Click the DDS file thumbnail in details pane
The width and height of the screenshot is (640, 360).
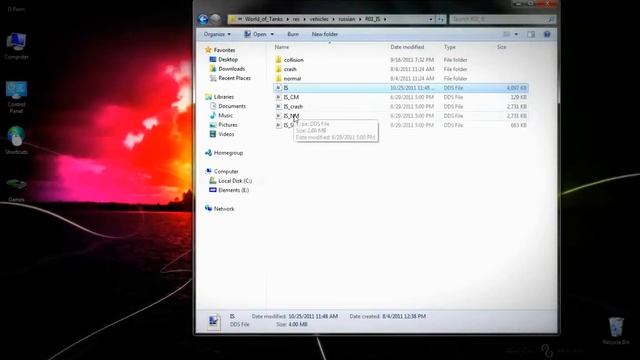click(213, 321)
